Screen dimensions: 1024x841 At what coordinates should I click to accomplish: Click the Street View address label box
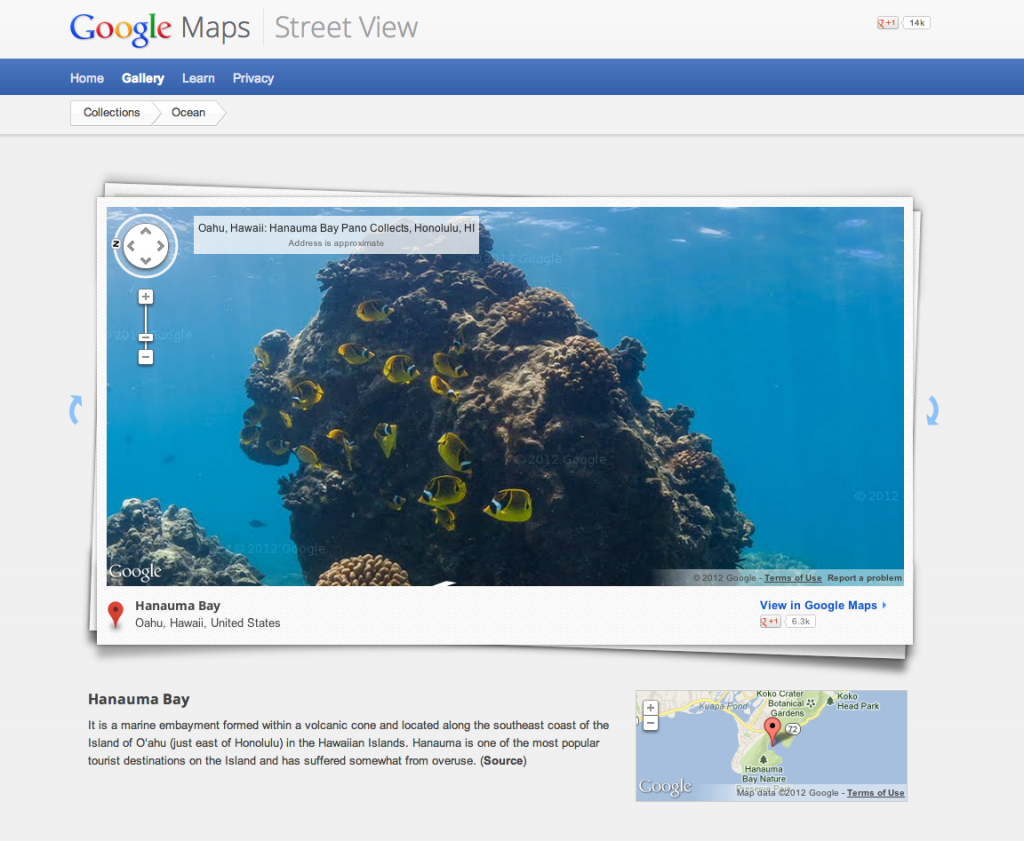336,235
